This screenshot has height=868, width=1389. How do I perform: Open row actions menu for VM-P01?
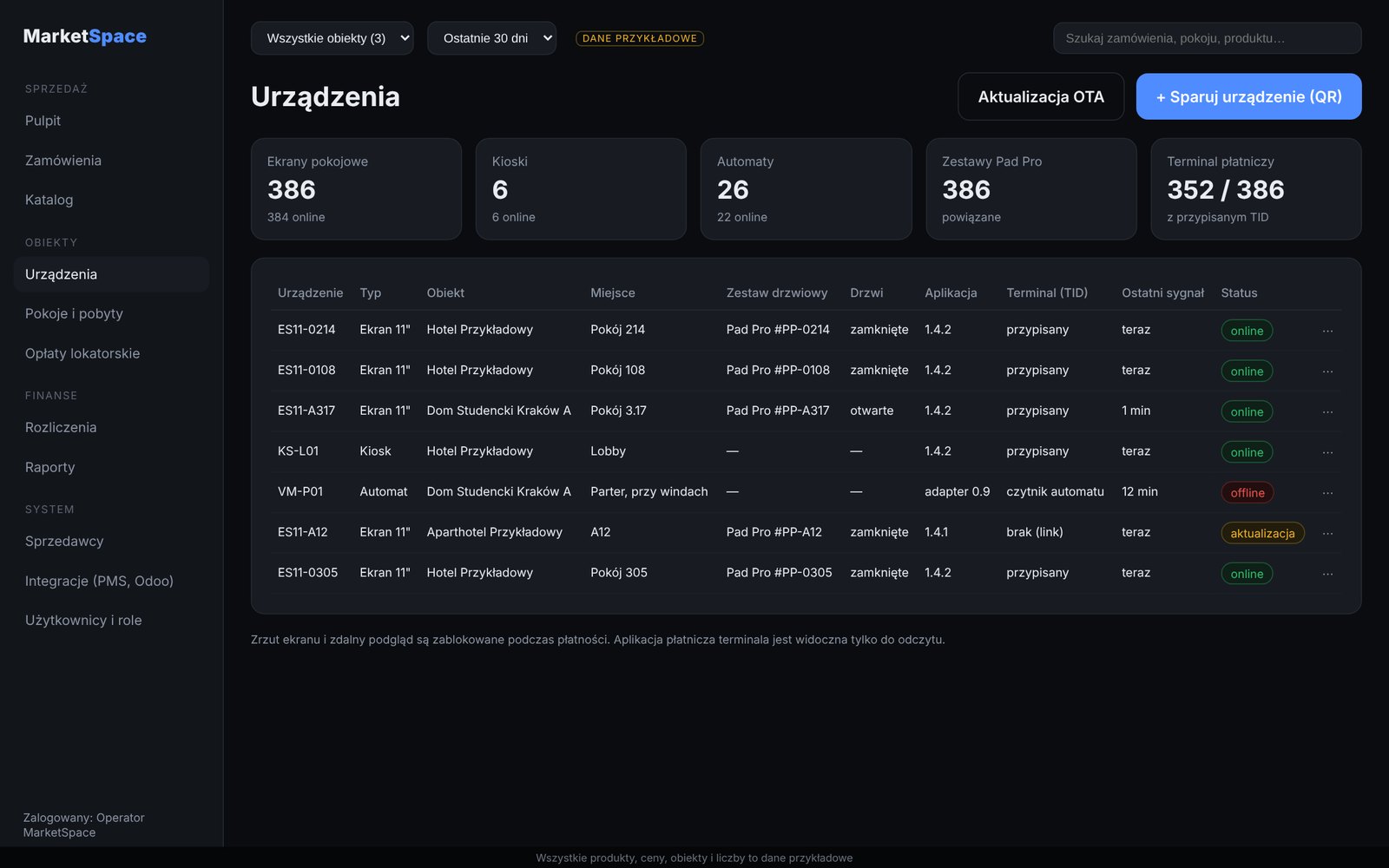click(1327, 493)
